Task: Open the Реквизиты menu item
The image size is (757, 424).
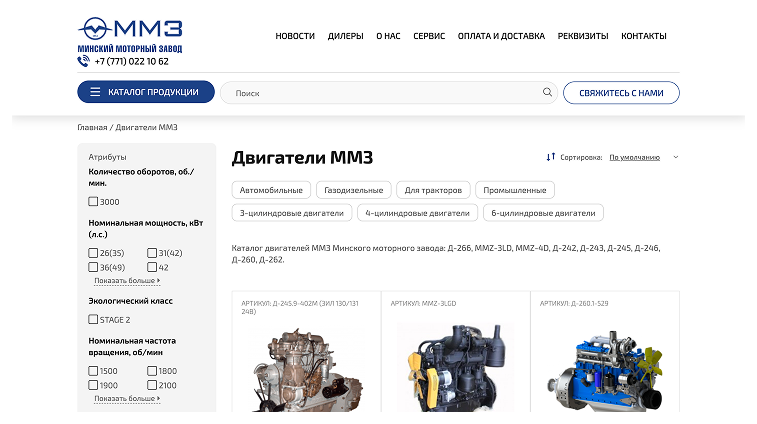Action: 583,36
